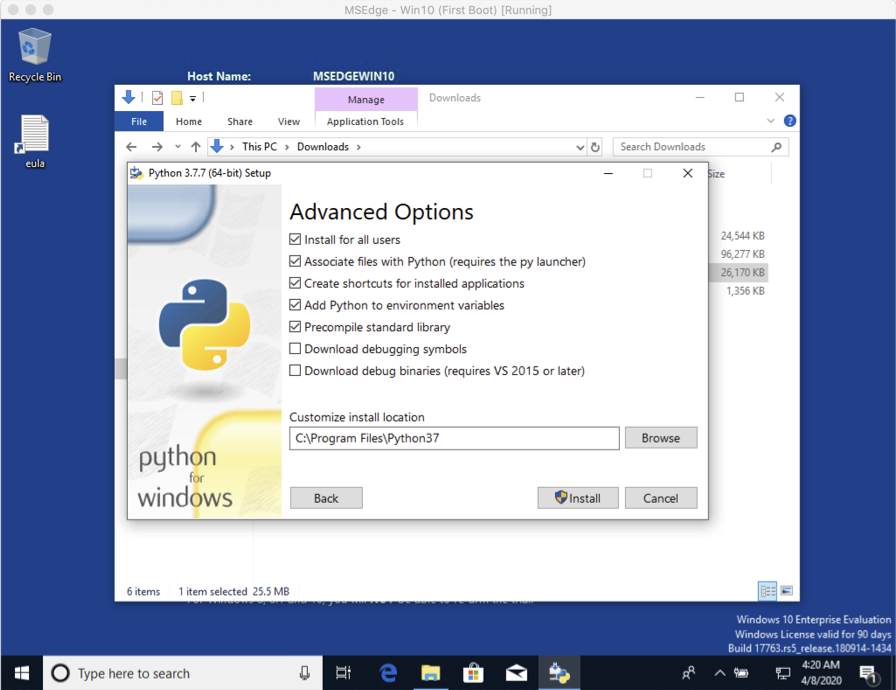The image size is (896, 690).
Task: Click the Install button
Action: [x=577, y=498]
